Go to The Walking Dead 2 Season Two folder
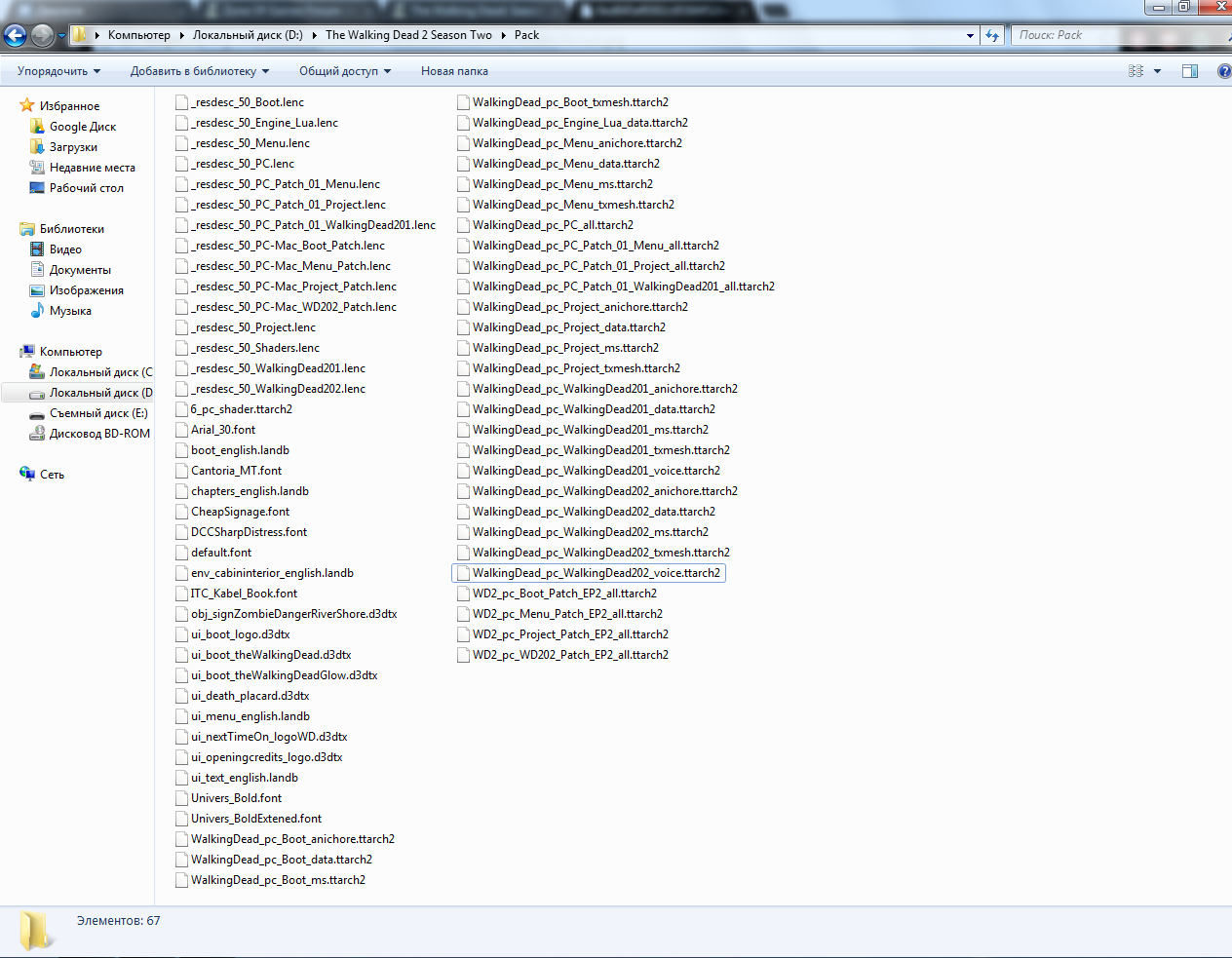 [408, 35]
